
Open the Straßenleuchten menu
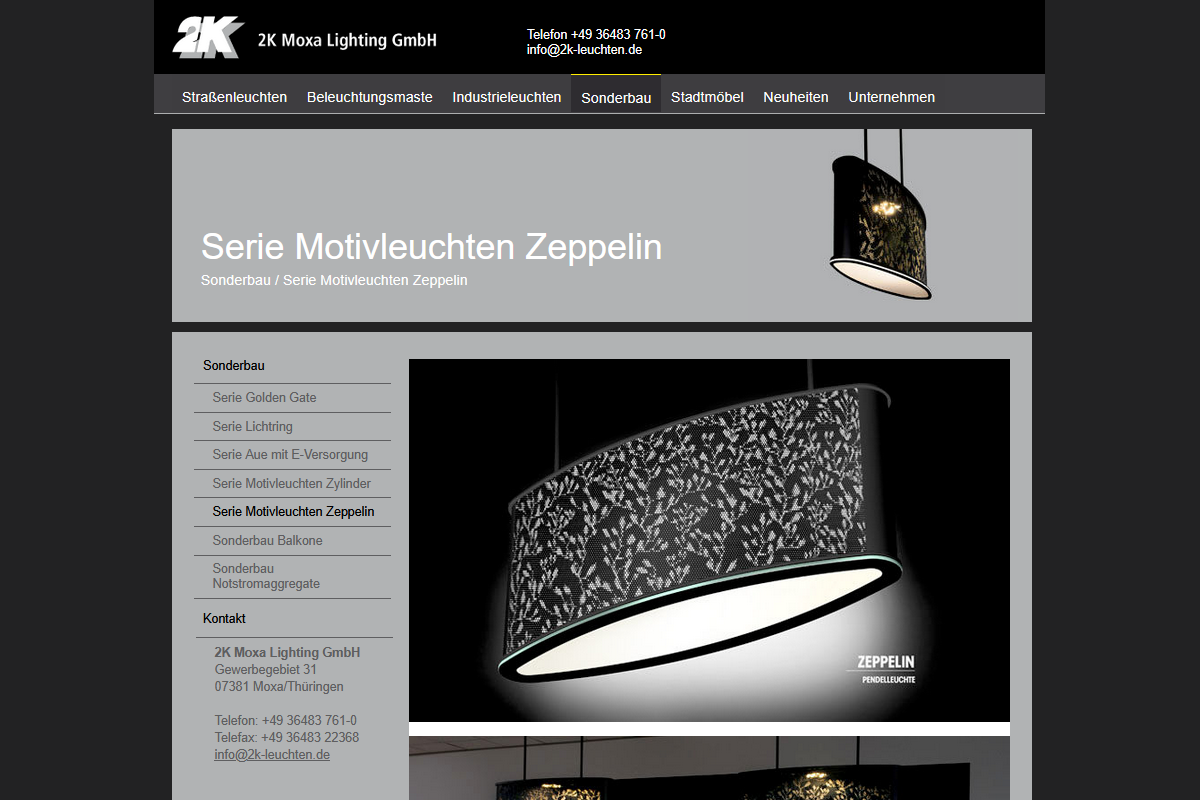point(234,97)
